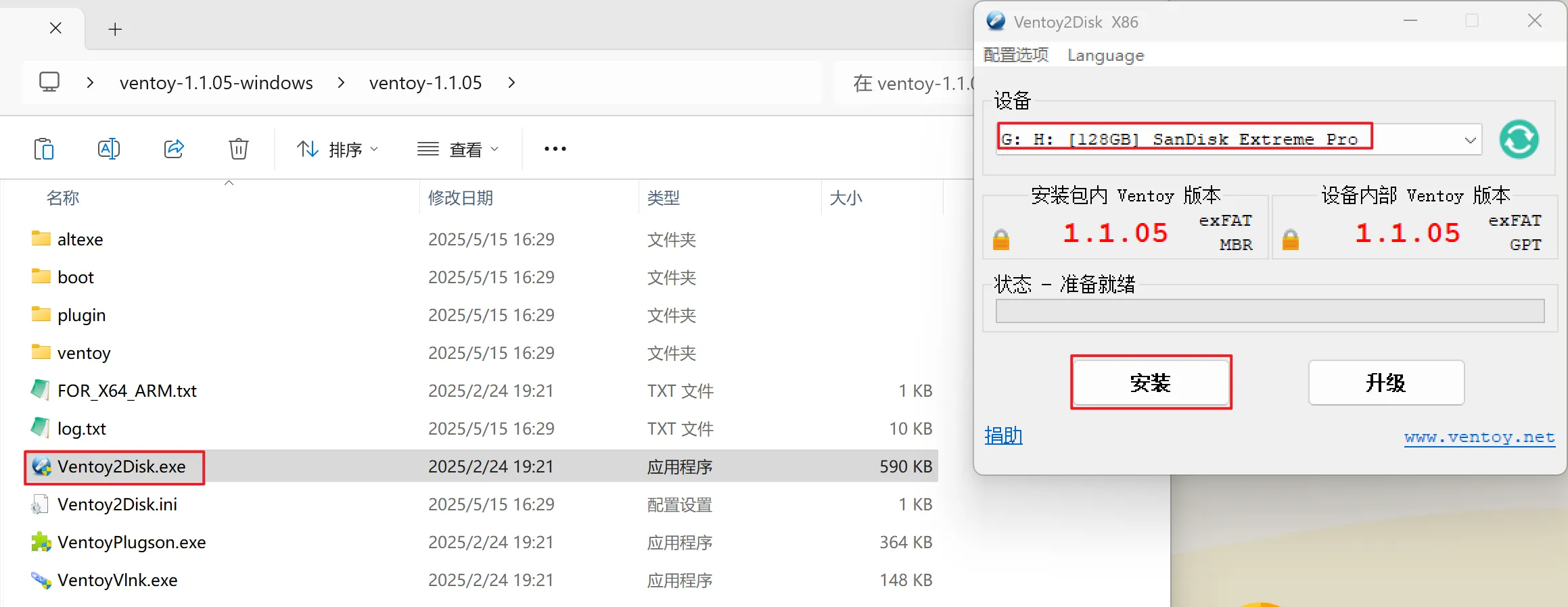Expand chevron after the monitor icon in address bar

[x=90, y=82]
